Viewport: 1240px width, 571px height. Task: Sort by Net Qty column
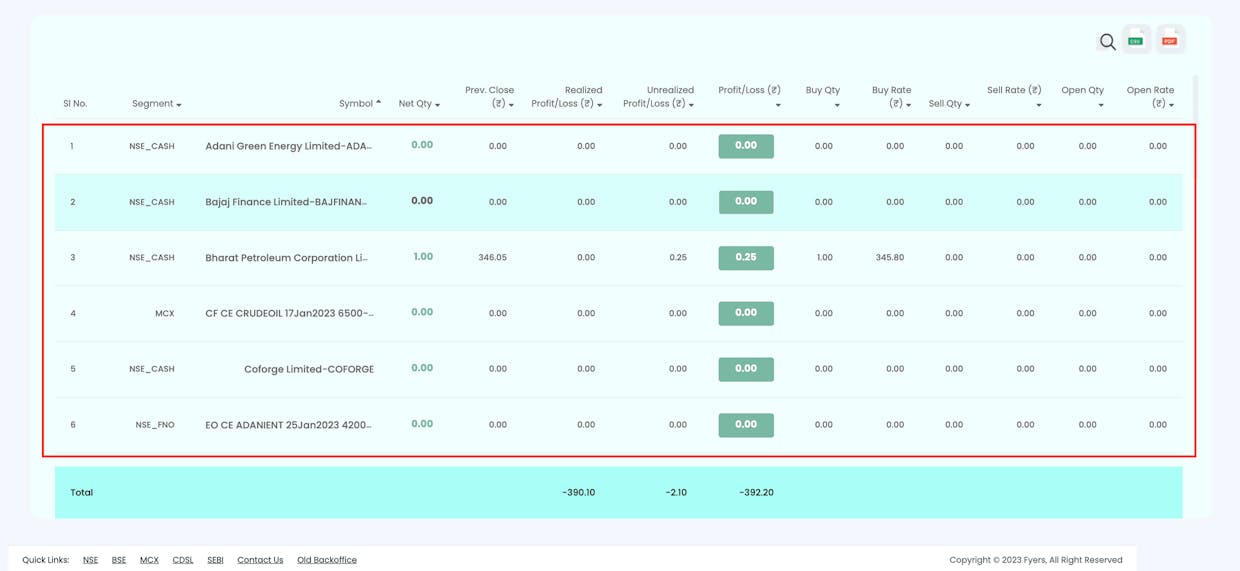point(419,104)
